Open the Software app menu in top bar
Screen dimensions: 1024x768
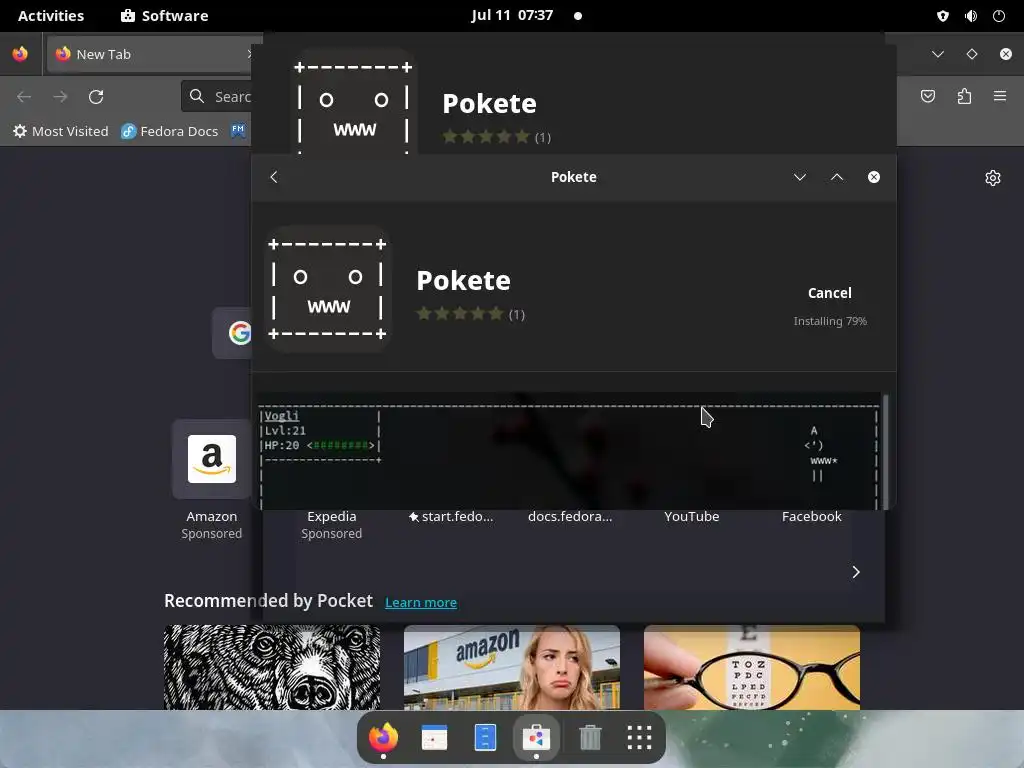[x=165, y=16]
